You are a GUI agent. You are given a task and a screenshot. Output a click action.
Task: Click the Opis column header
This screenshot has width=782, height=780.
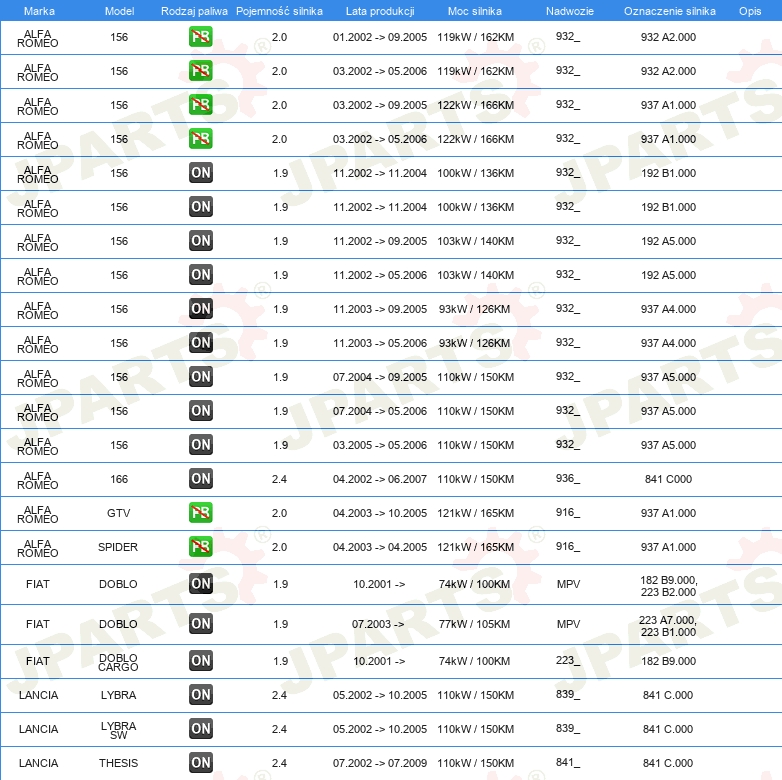tap(750, 10)
